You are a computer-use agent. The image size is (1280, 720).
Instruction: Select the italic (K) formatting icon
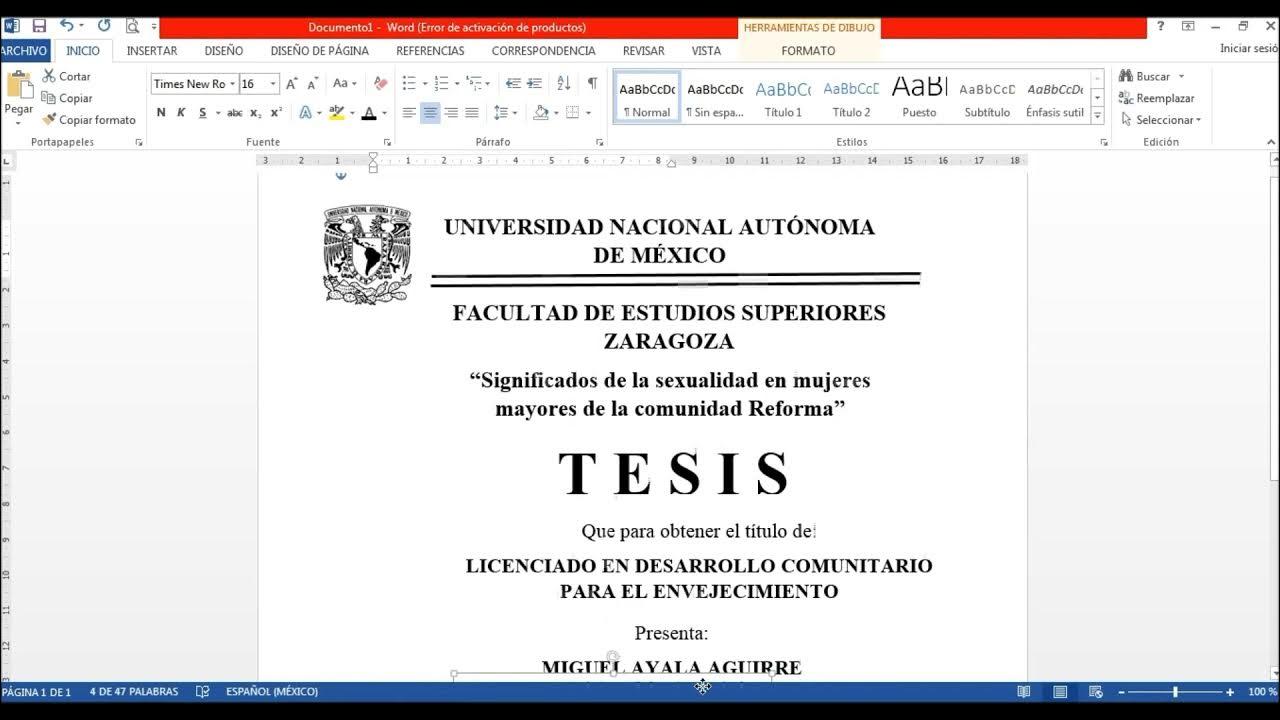(181, 112)
